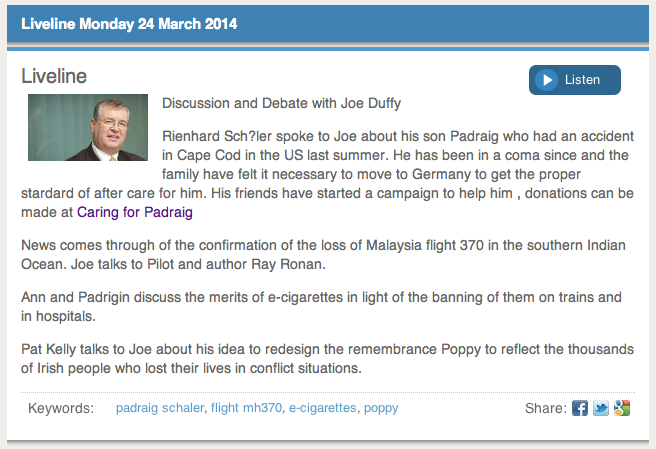The image size is (656, 449).
Task: Share this episode on Facebook
Action: point(580,408)
